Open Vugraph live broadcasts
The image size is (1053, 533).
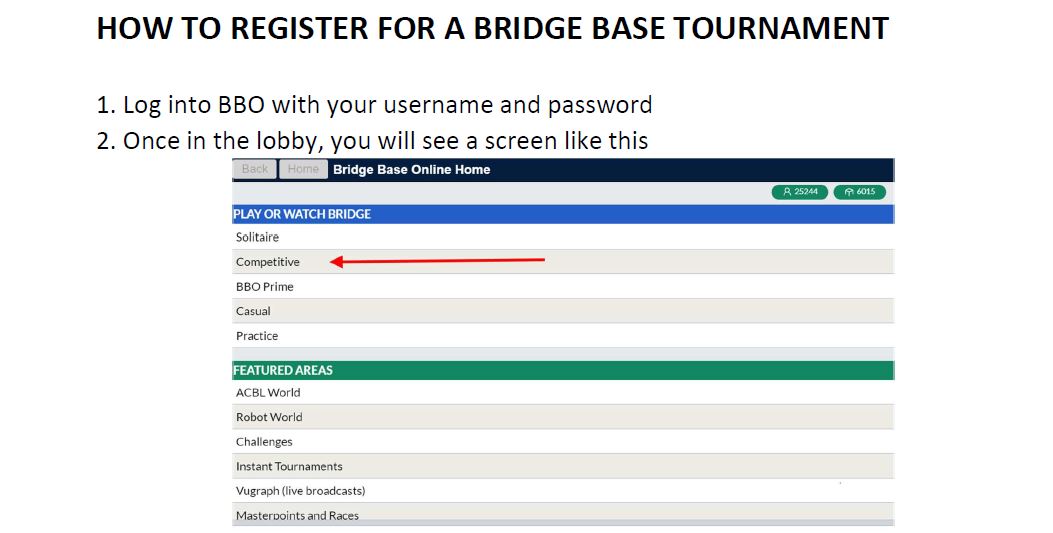pyautogui.click(x=563, y=491)
